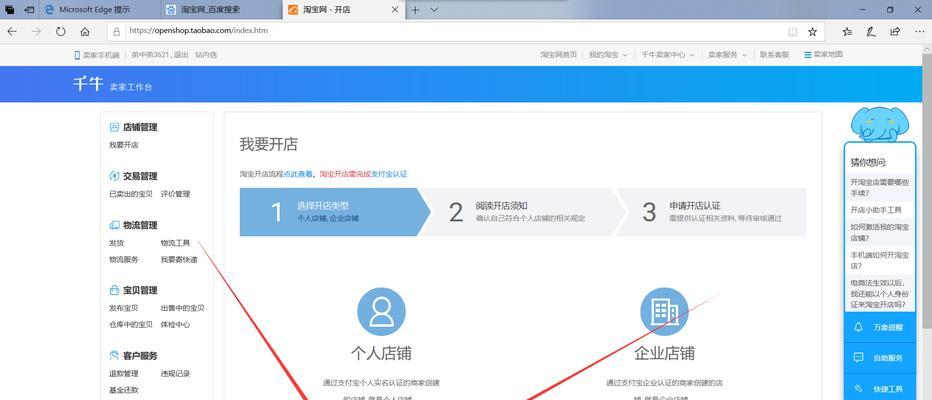Open 我要寄快递 in sidebar
The height and width of the screenshot is (400, 932).
click(179, 260)
